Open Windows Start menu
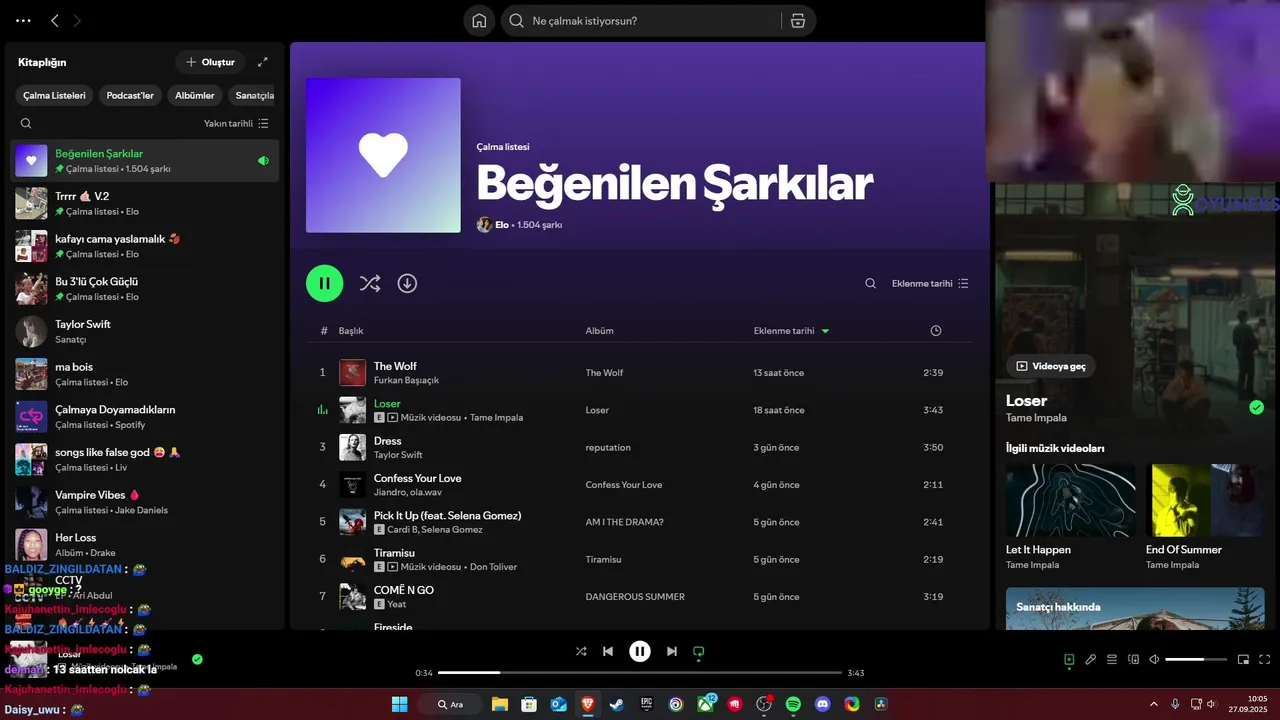This screenshot has height=720, width=1280. tap(399, 704)
